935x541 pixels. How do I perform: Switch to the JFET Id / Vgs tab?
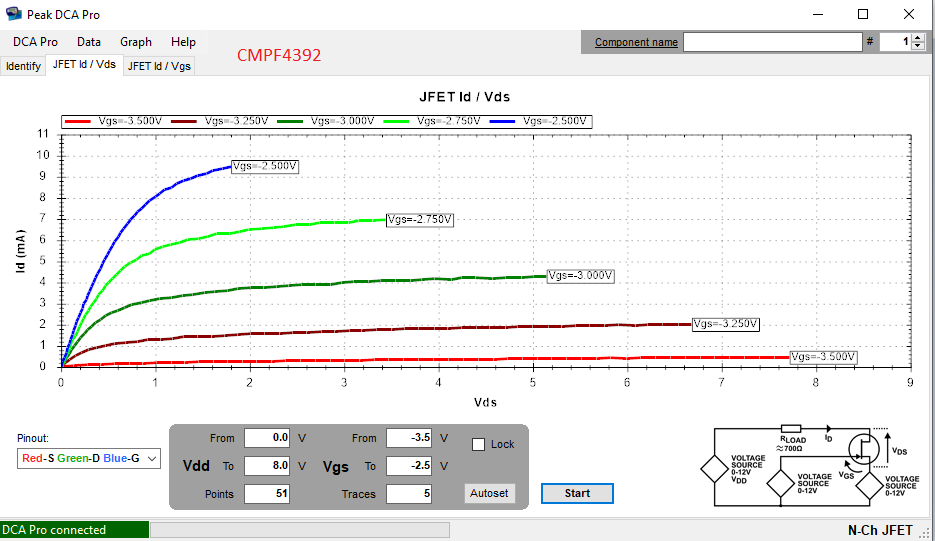(159, 66)
